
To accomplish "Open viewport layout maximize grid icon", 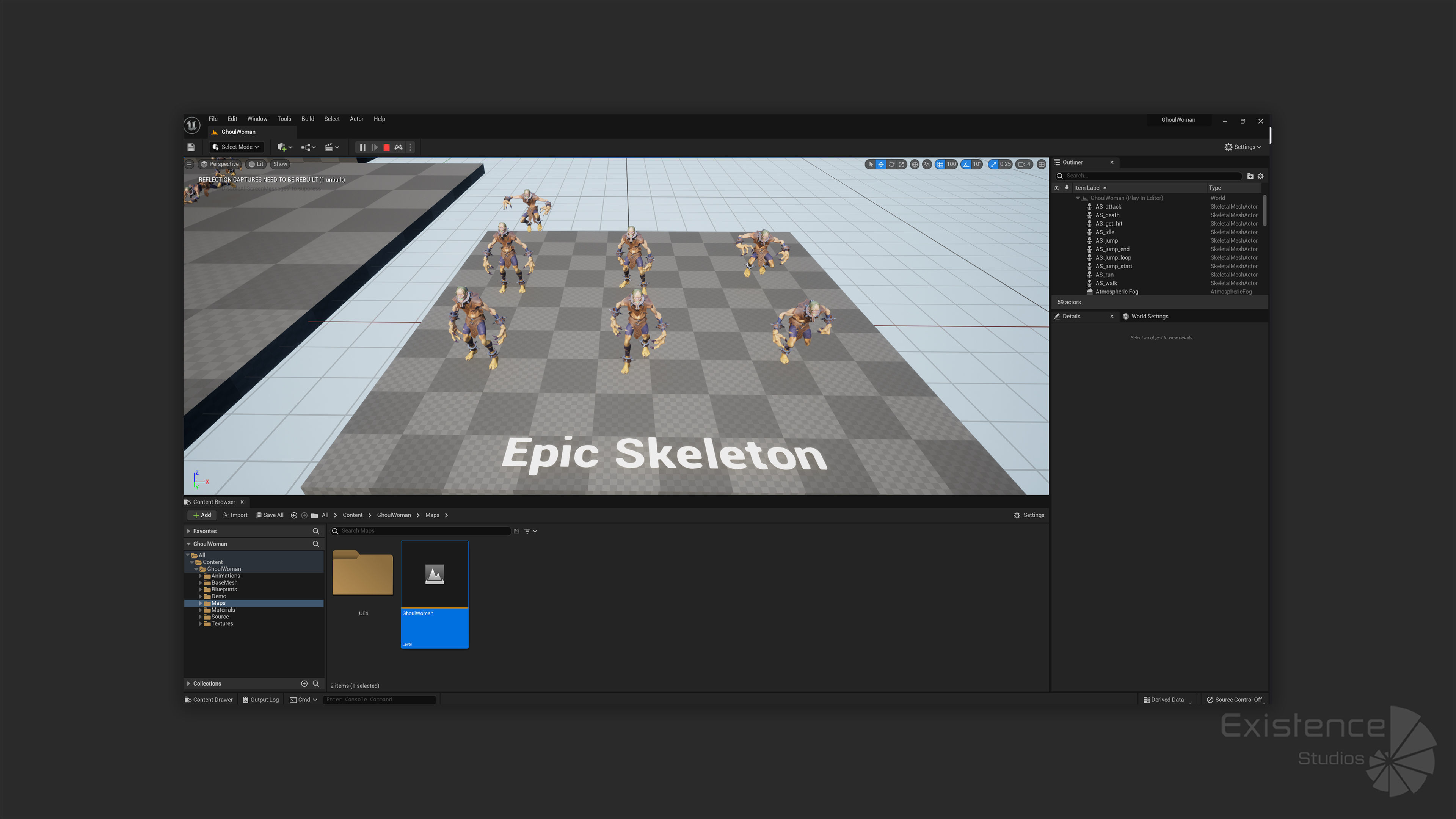I will coord(1041,165).
